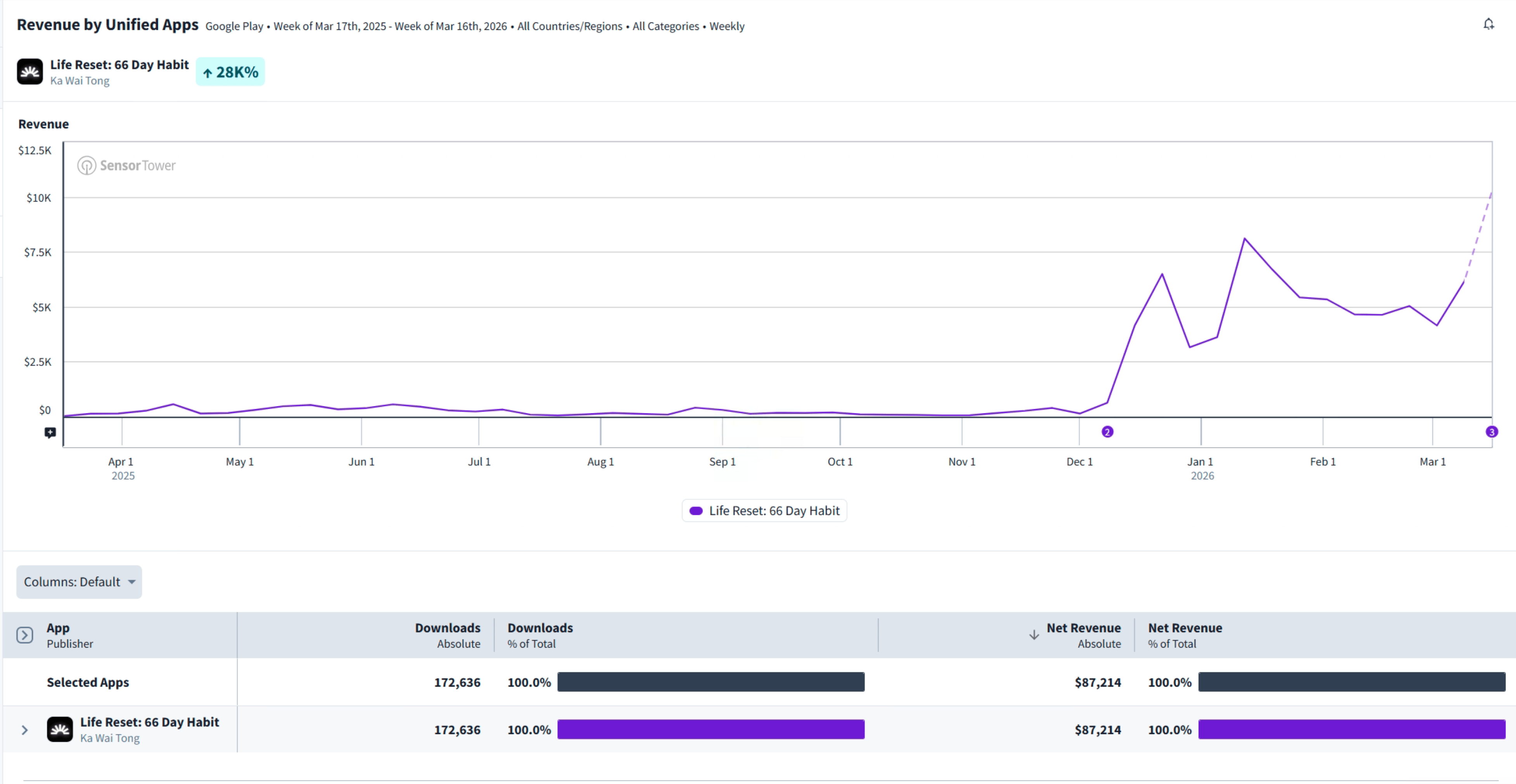This screenshot has width=1516, height=784.
Task: Open Ka Wai Tong publisher link in table
Action: point(109,738)
